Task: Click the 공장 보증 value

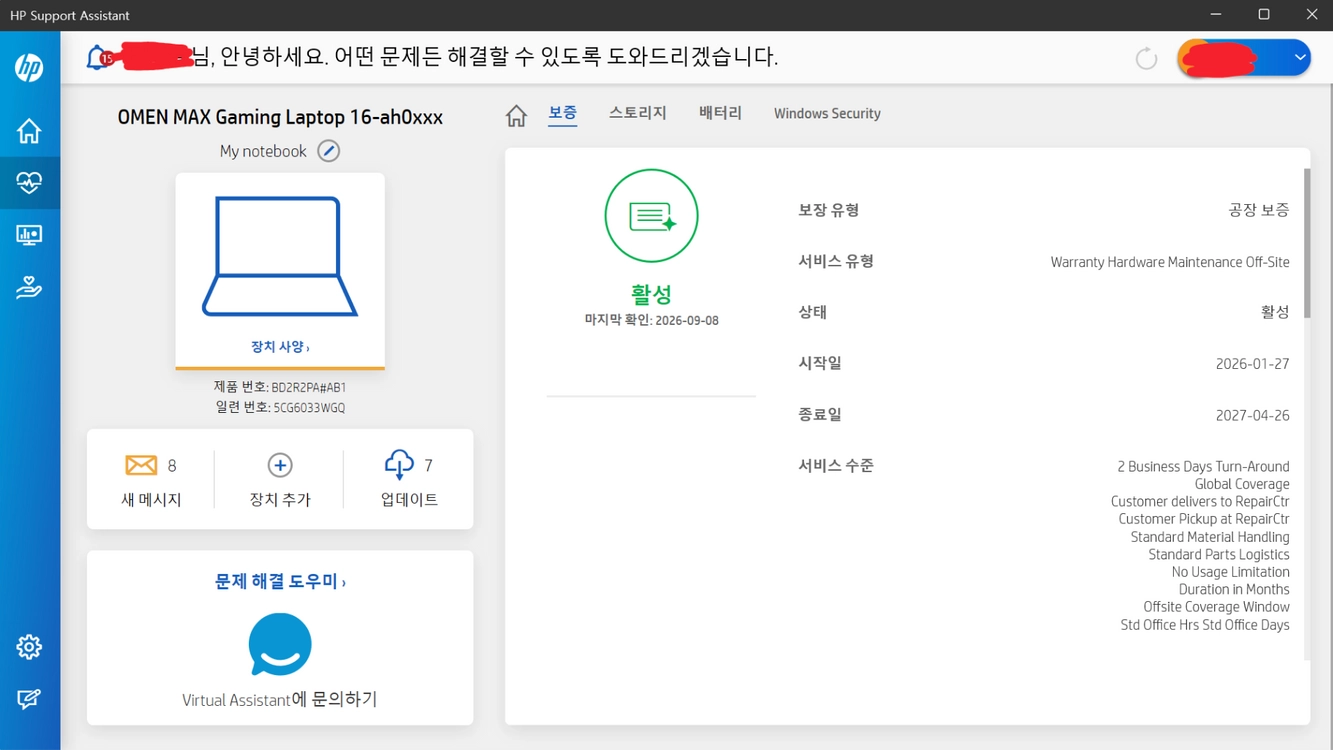Action: (x=1259, y=210)
